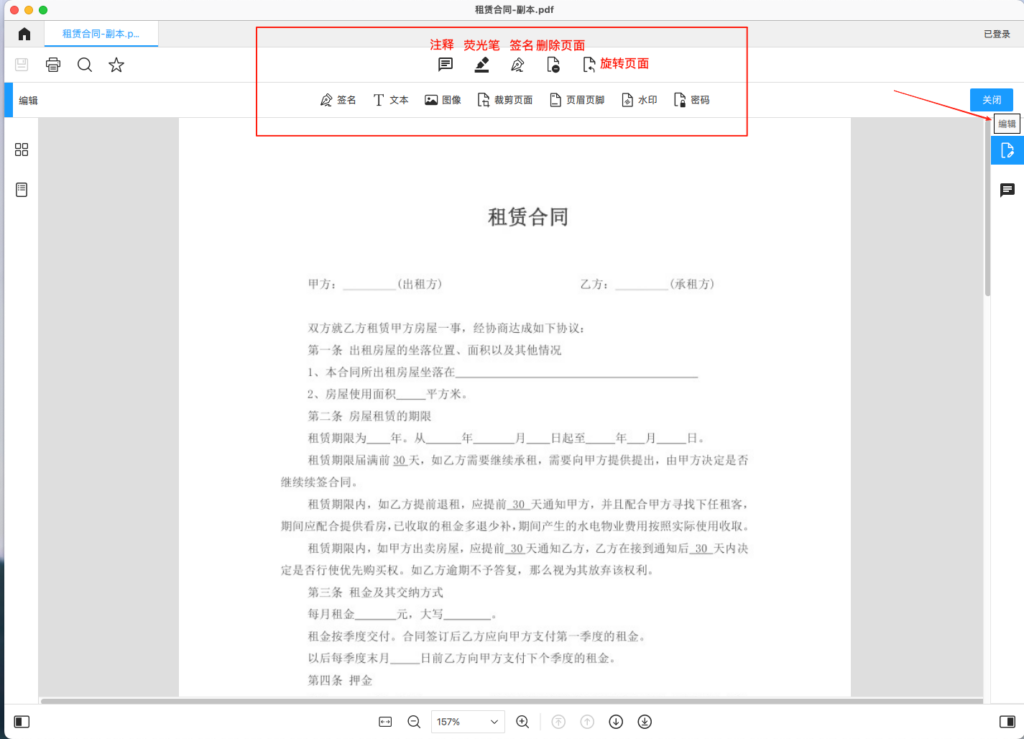Image resolution: width=1024 pixels, height=739 pixels.
Task: Select the highlighter (荧光笔) tool
Action: click(x=482, y=65)
